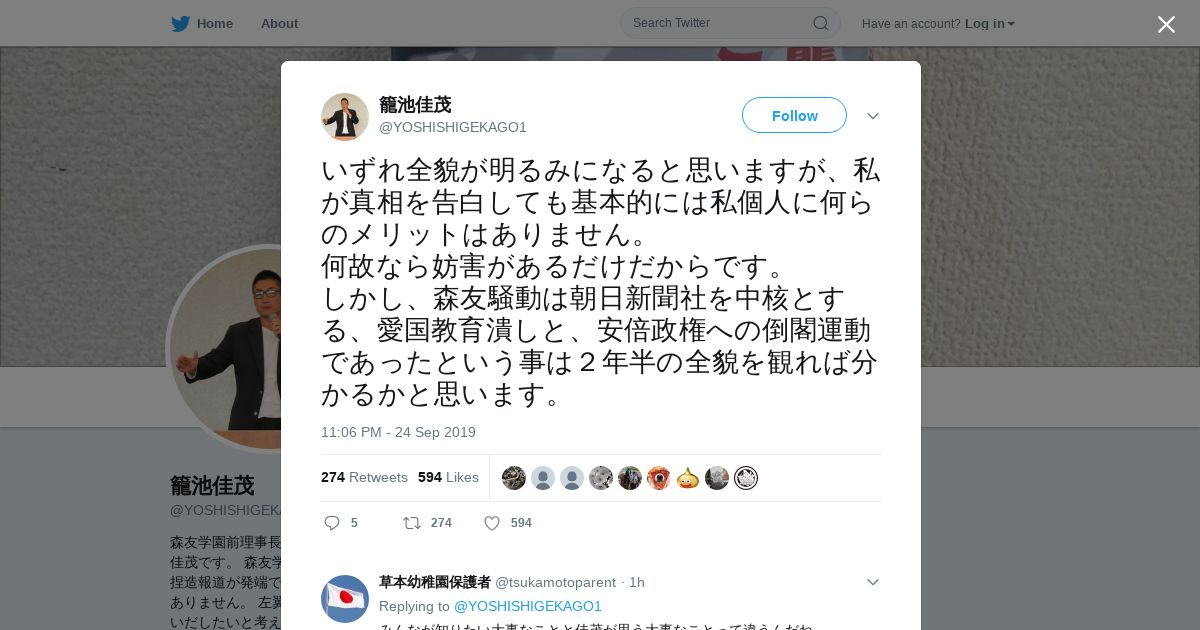Click the Twitter bird Home icon
Viewport: 1200px width, 630px height.
click(180, 24)
